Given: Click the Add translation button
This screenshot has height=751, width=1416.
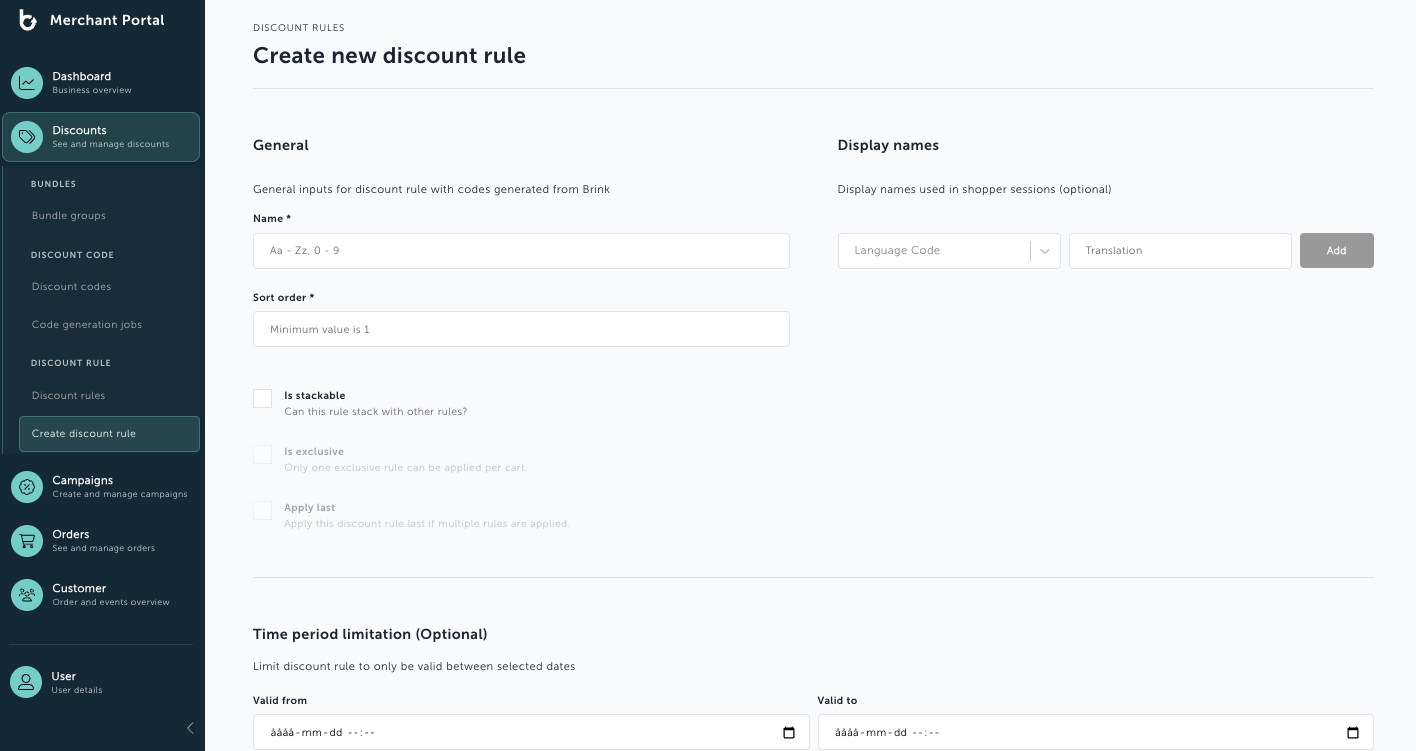Looking at the screenshot, I should (x=1337, y=251).
